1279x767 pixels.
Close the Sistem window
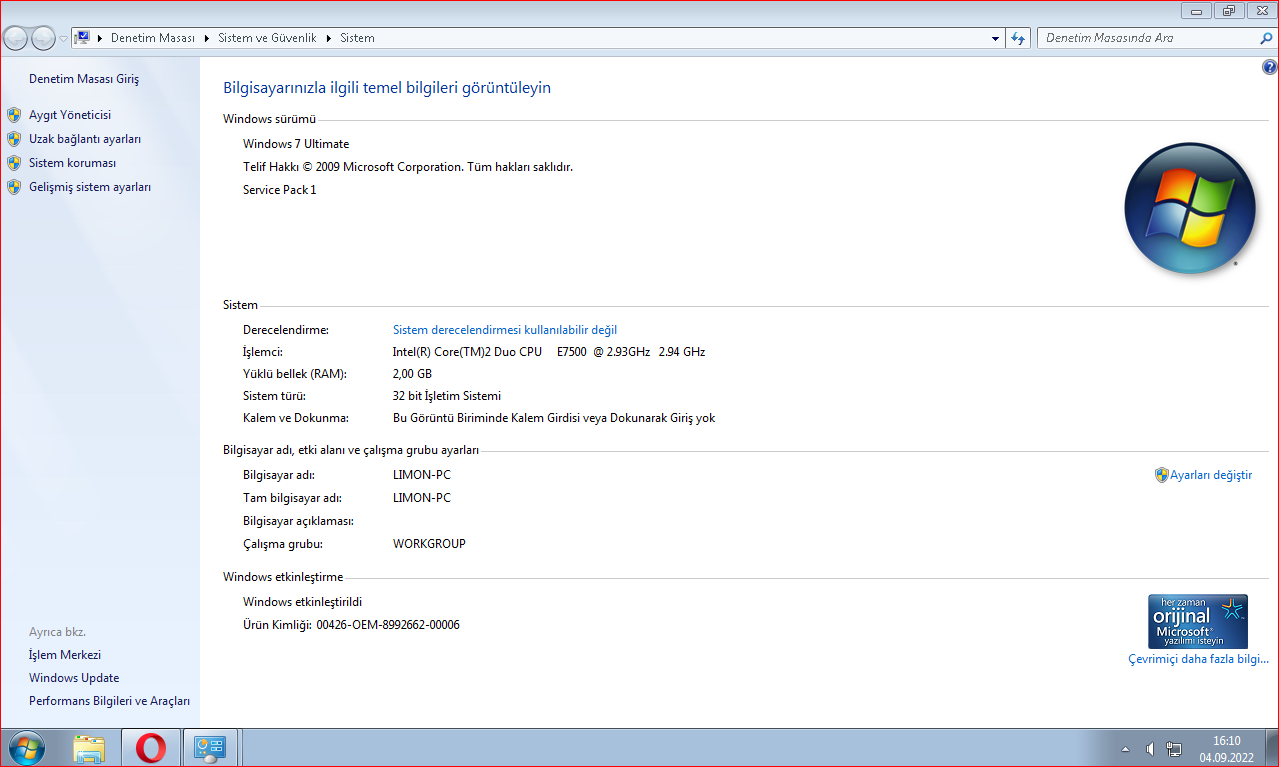coord(1260,11)
